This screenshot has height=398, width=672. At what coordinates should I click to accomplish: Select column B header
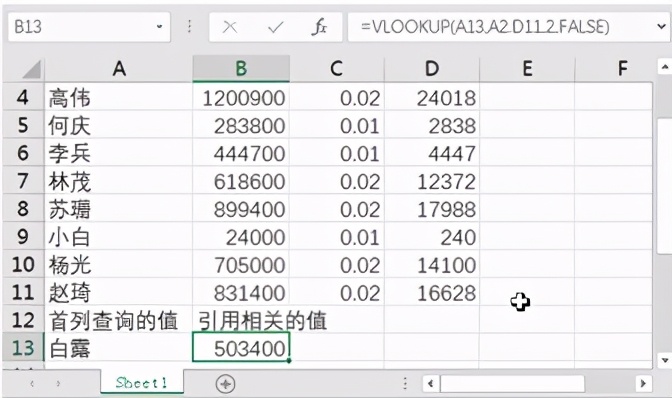(x=241, y=69)
